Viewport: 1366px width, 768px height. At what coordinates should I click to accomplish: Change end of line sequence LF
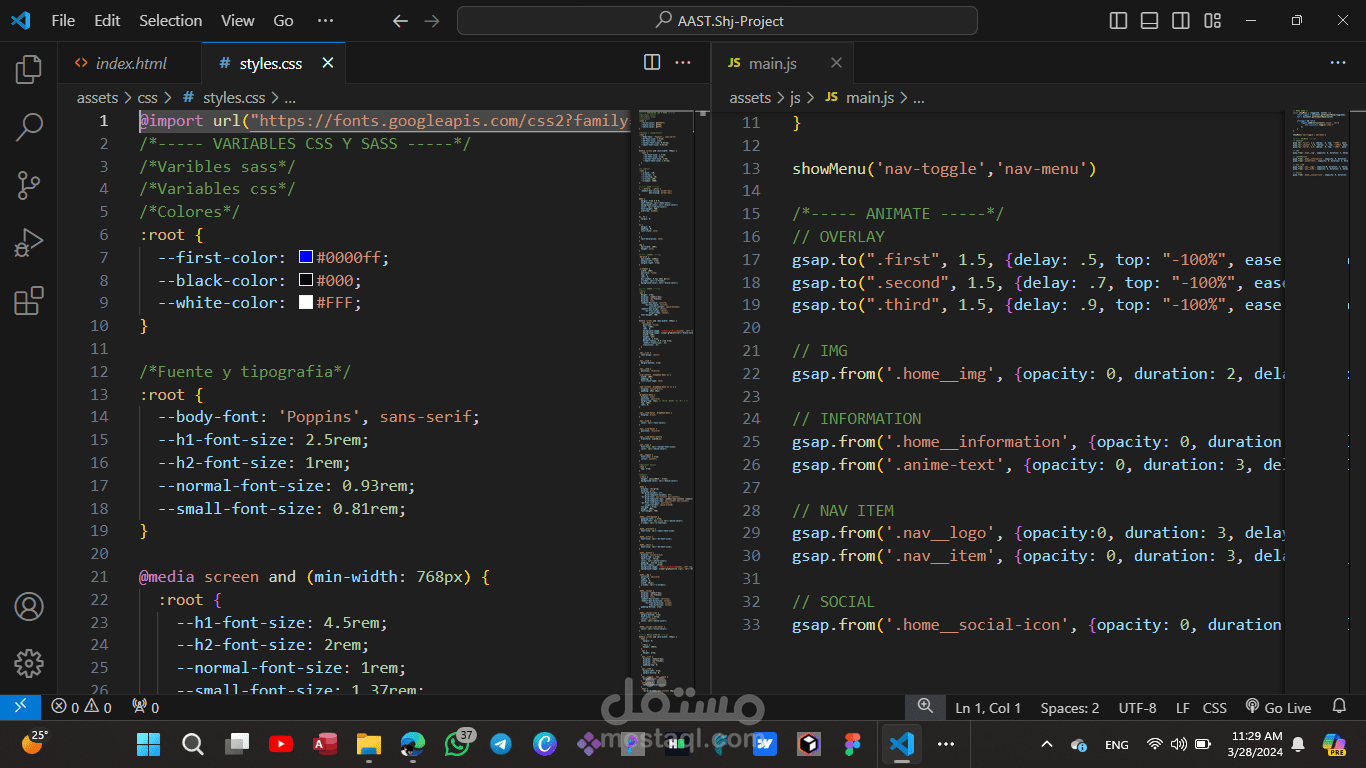[x=1183, y=707]
